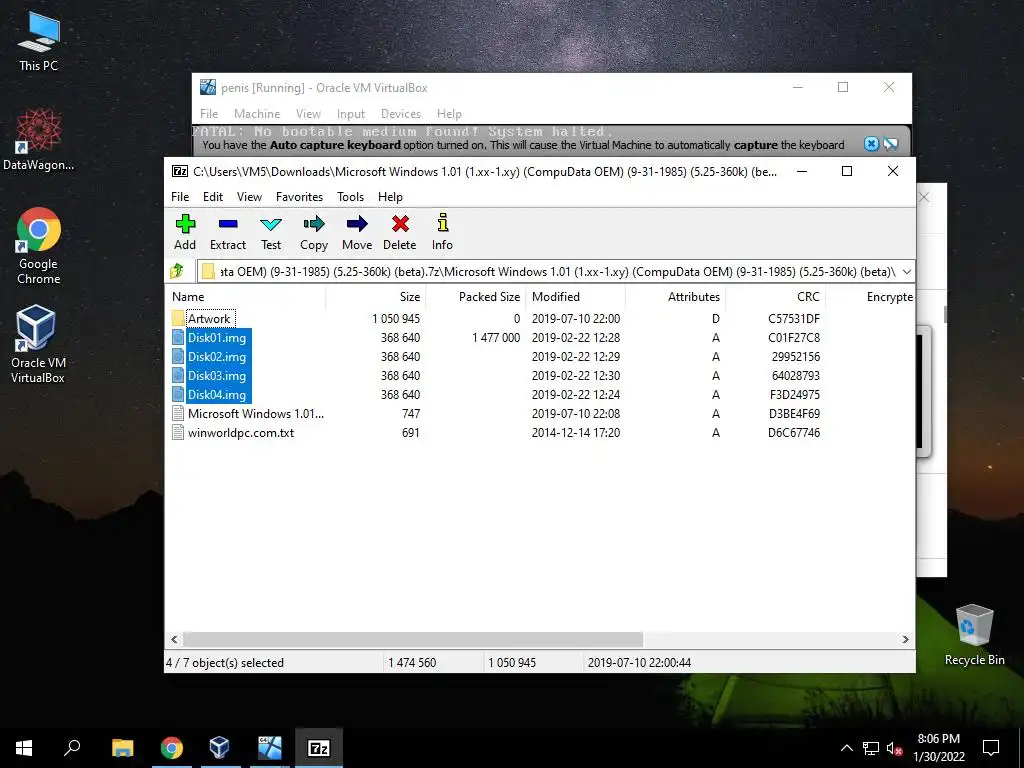The height and width of the screenshot is (768, 1024).
Task: Open the 7-Zip Help menu
Action: tap(391, 197)
